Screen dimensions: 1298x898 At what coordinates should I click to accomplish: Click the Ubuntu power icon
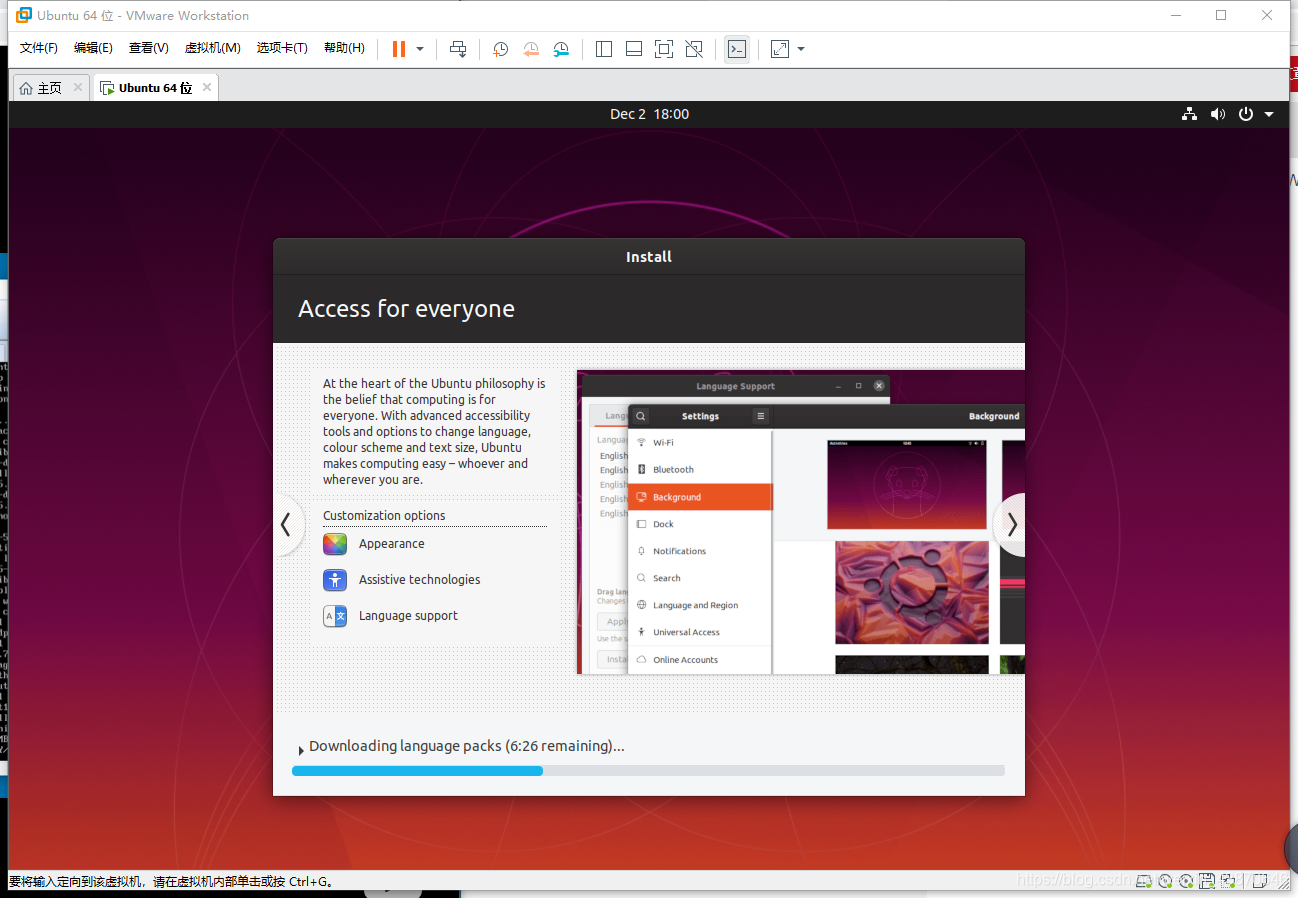(x=1246, y=114)
